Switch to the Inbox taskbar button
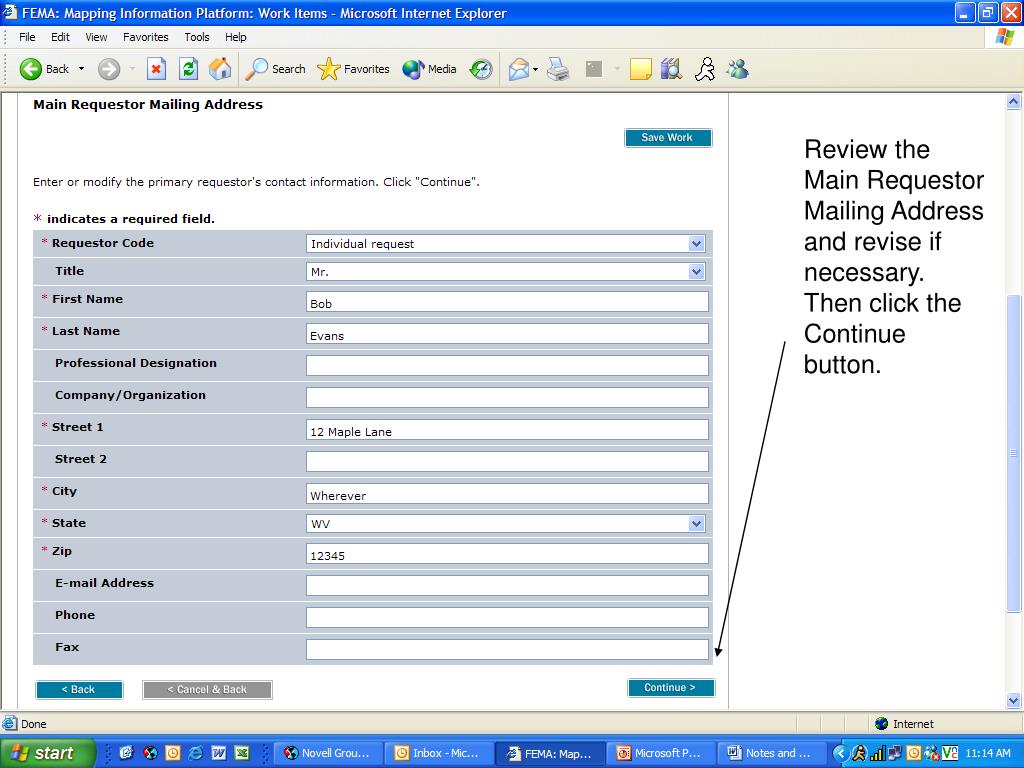The height and width of the screenshot is (768, 1024). [438, 753]
